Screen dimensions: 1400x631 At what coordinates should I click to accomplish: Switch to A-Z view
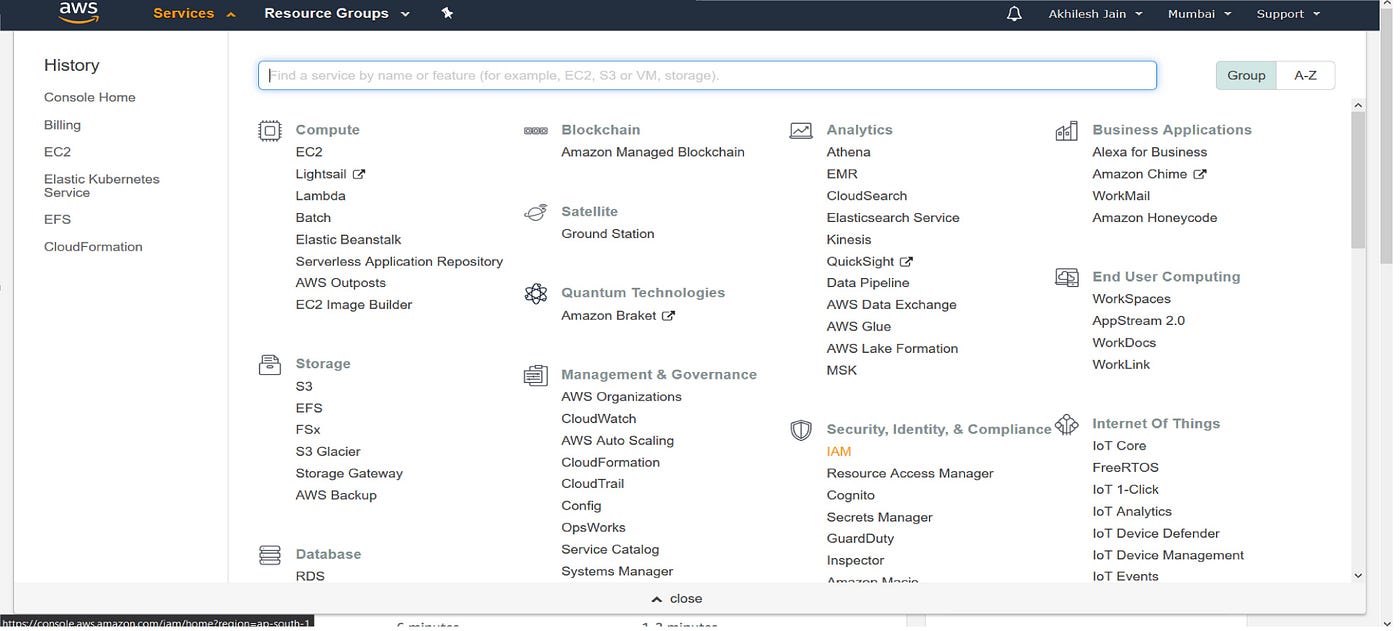click(1305, 75)
